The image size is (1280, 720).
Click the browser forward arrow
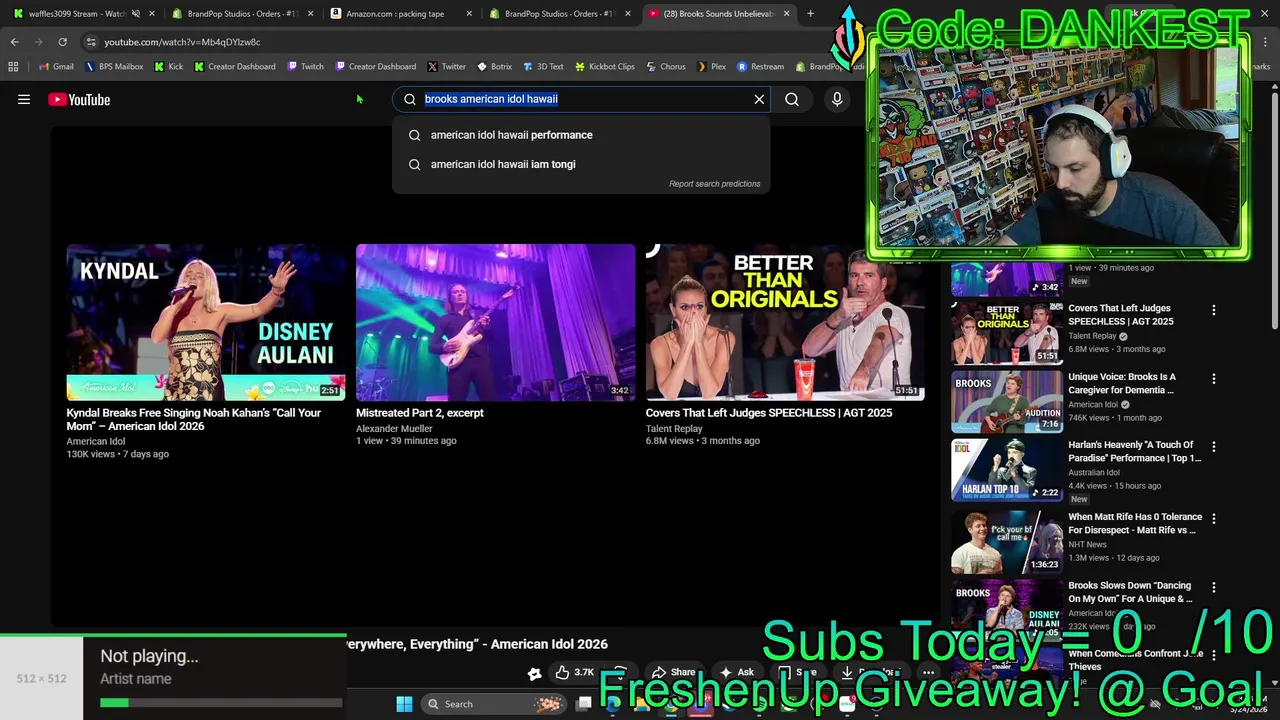(x=38, y=42)
